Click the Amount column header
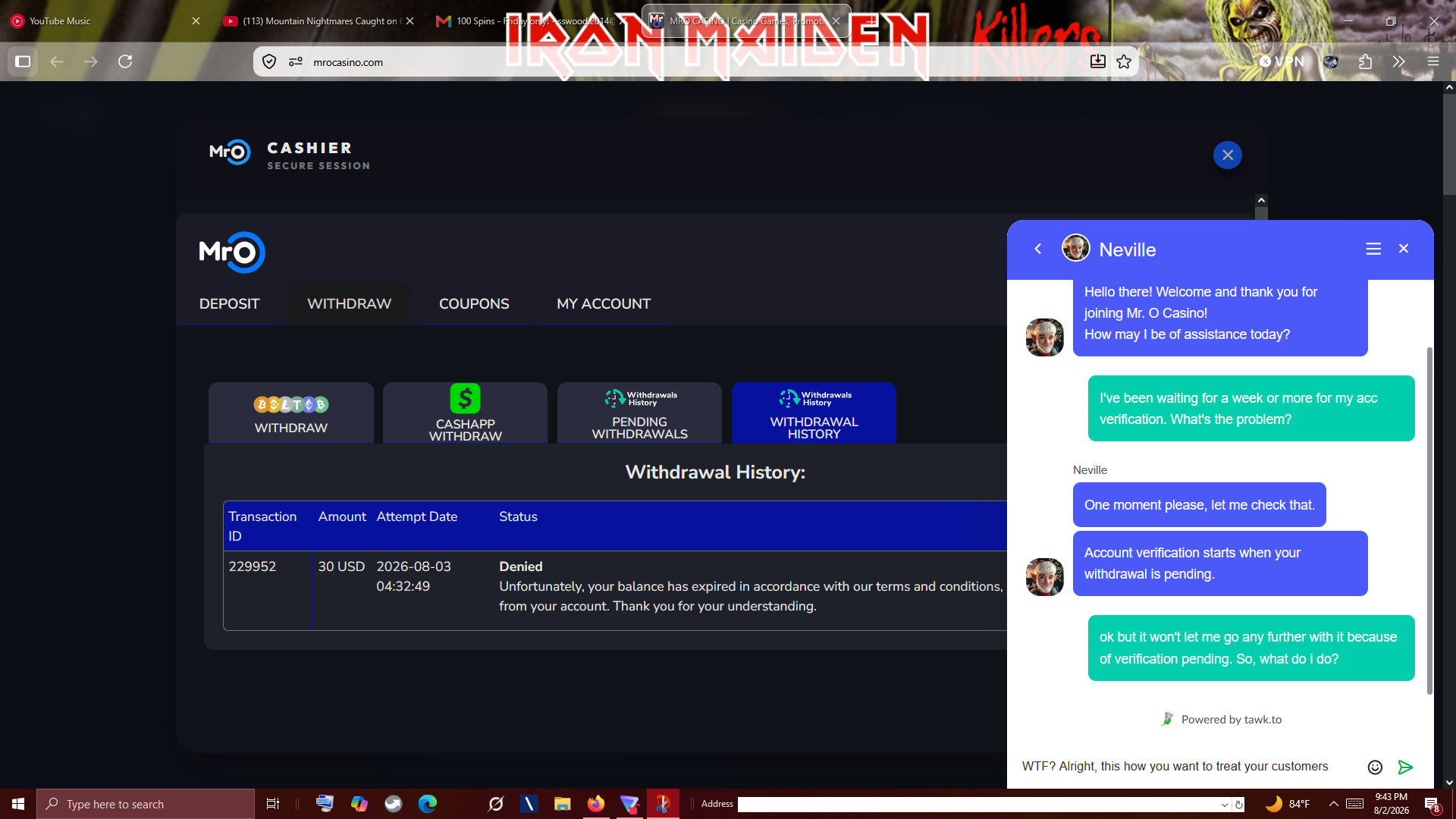 (342, 516)
